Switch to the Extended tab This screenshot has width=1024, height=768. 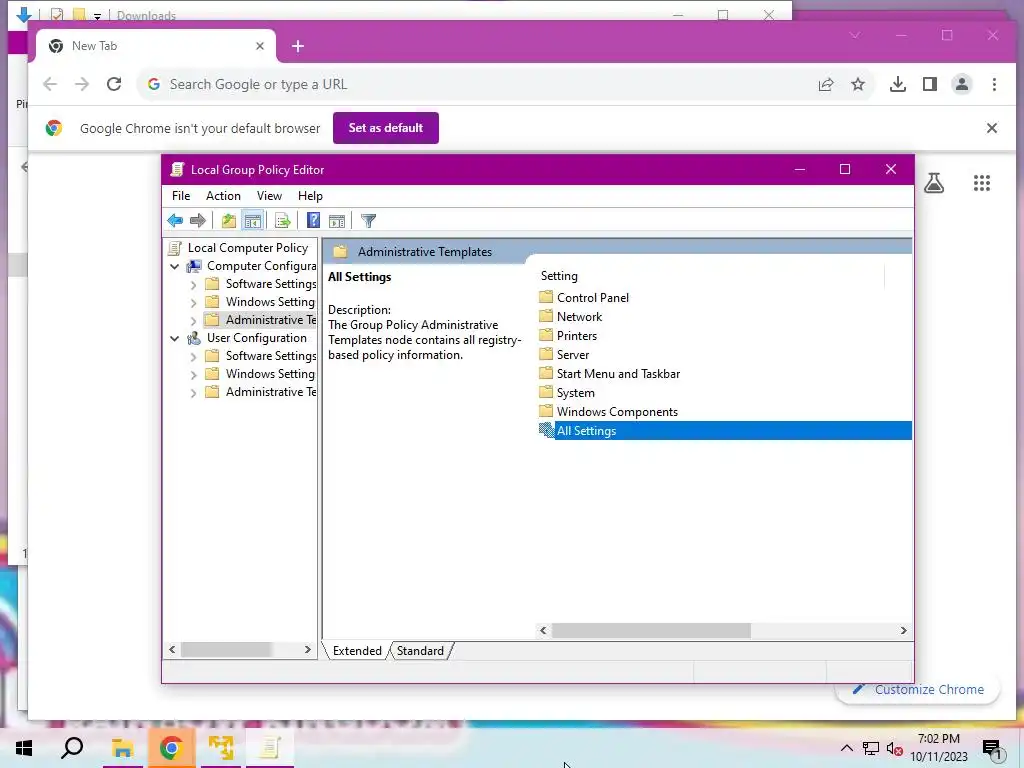357,650
